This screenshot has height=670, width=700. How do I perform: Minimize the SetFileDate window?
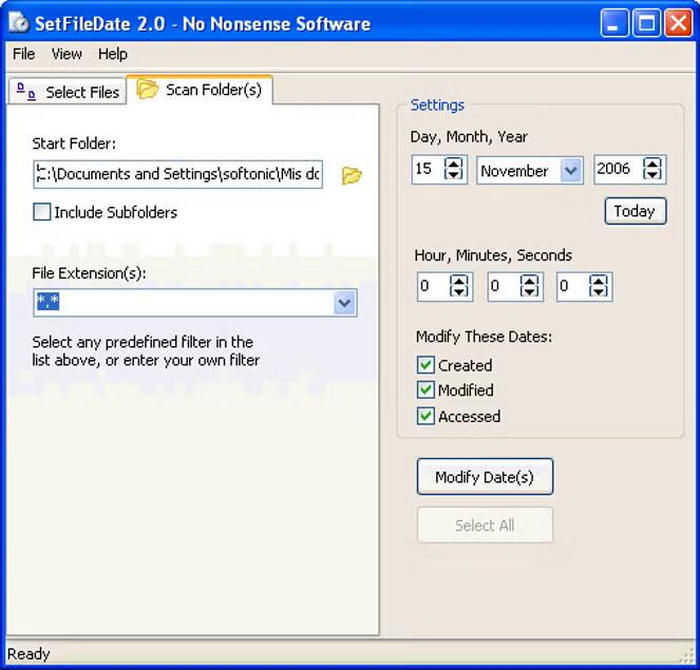click(x=614, y=22)
